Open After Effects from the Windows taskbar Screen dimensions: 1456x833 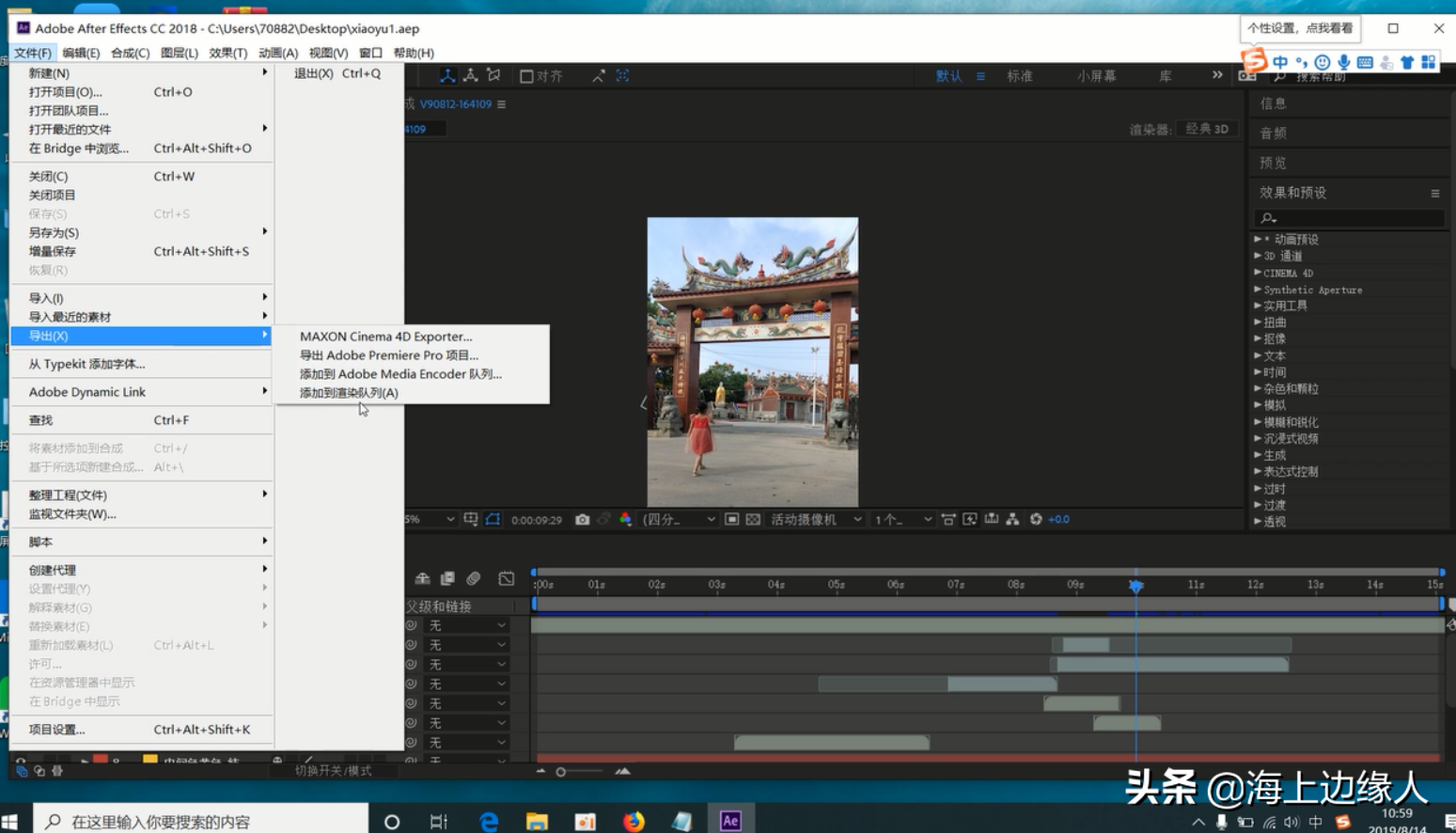[x=731, y=821]
